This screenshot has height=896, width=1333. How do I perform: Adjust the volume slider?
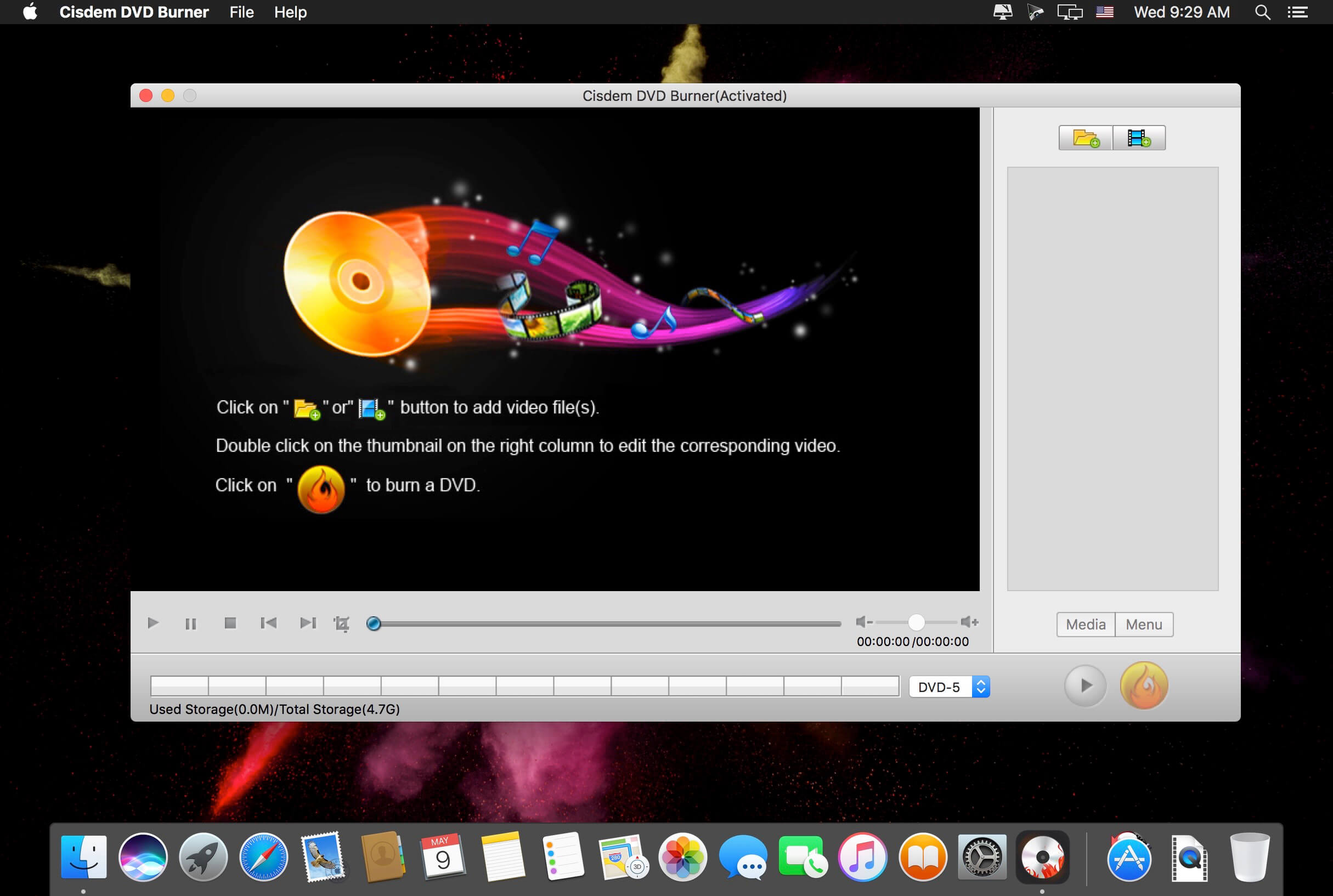point(916,622)
